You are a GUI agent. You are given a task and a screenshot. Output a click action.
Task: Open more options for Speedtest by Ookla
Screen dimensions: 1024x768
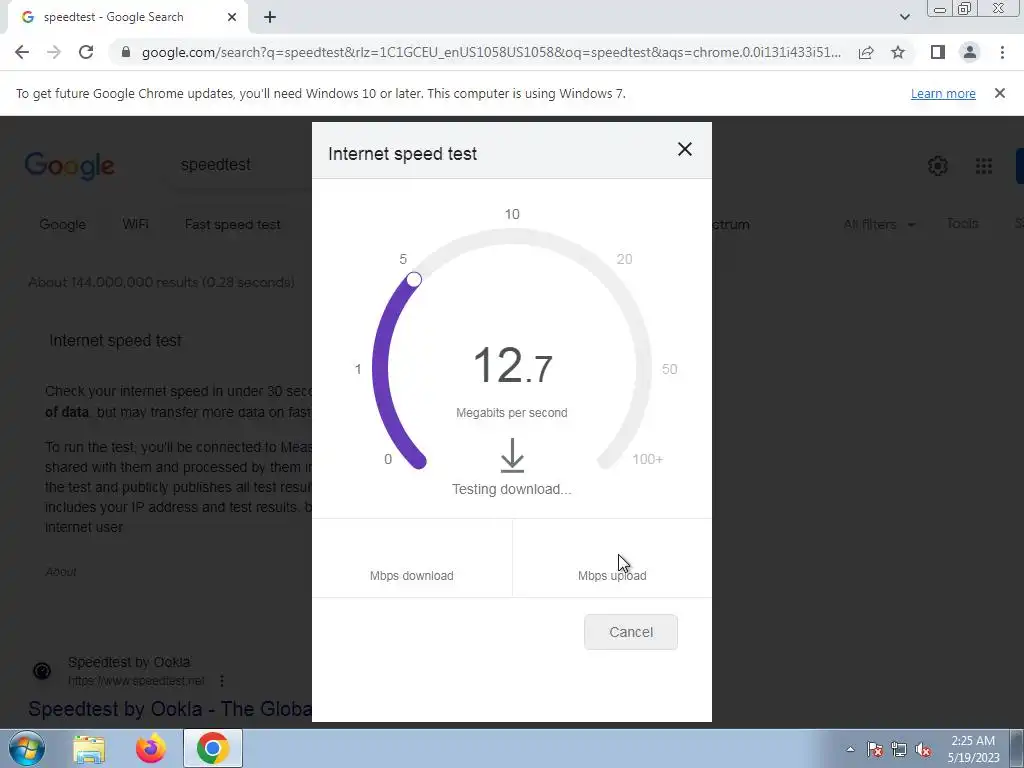[222, 680]
